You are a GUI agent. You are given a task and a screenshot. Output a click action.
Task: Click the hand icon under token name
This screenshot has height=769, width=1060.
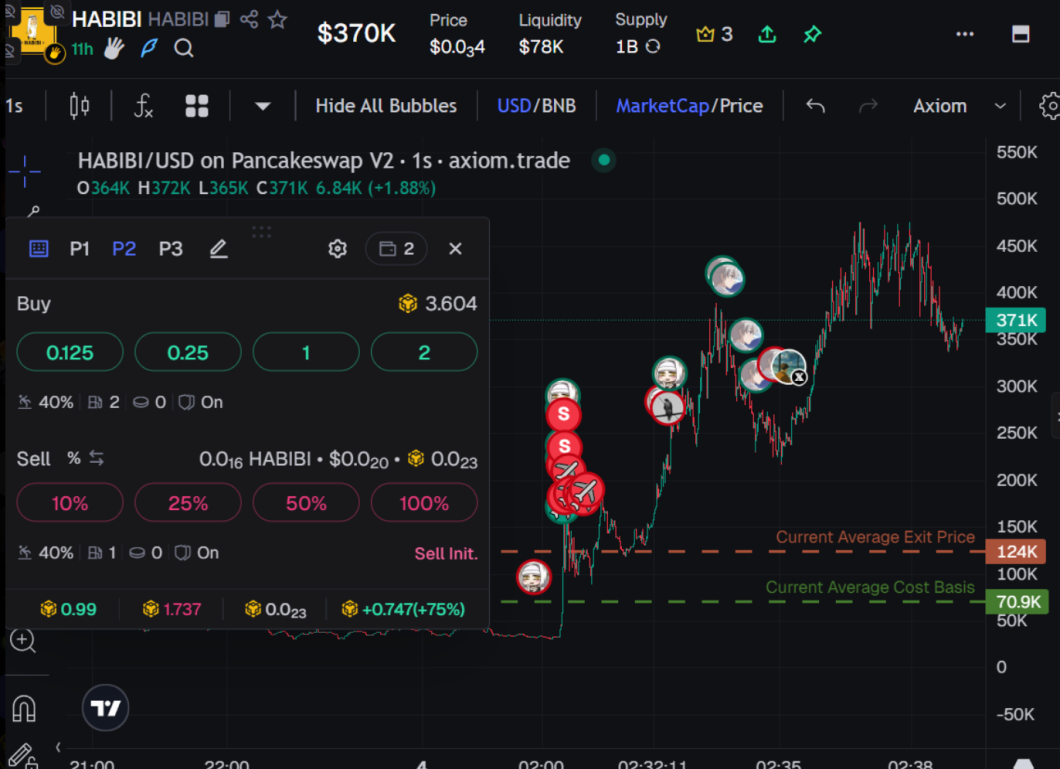pyautogui.click(x=114, y=48)
